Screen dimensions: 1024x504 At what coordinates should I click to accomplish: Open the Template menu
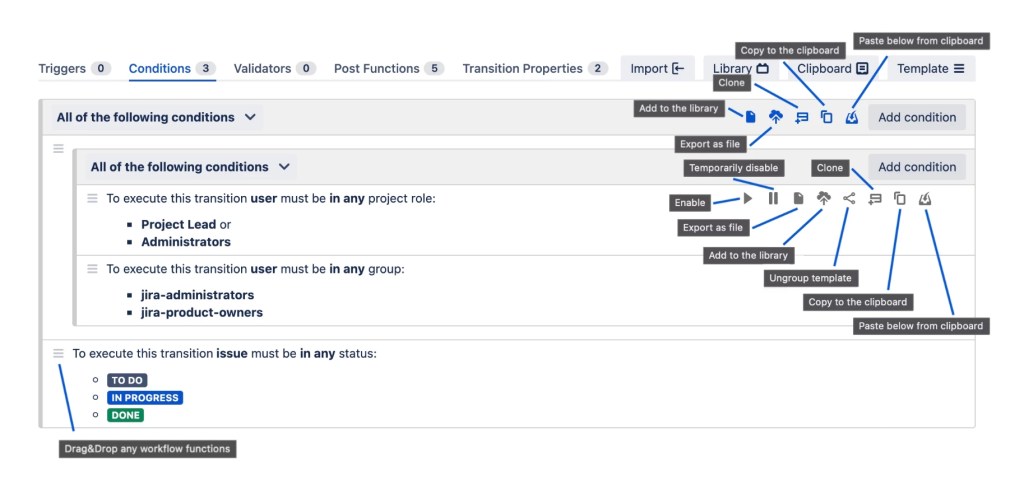click(x=930, y=68)
